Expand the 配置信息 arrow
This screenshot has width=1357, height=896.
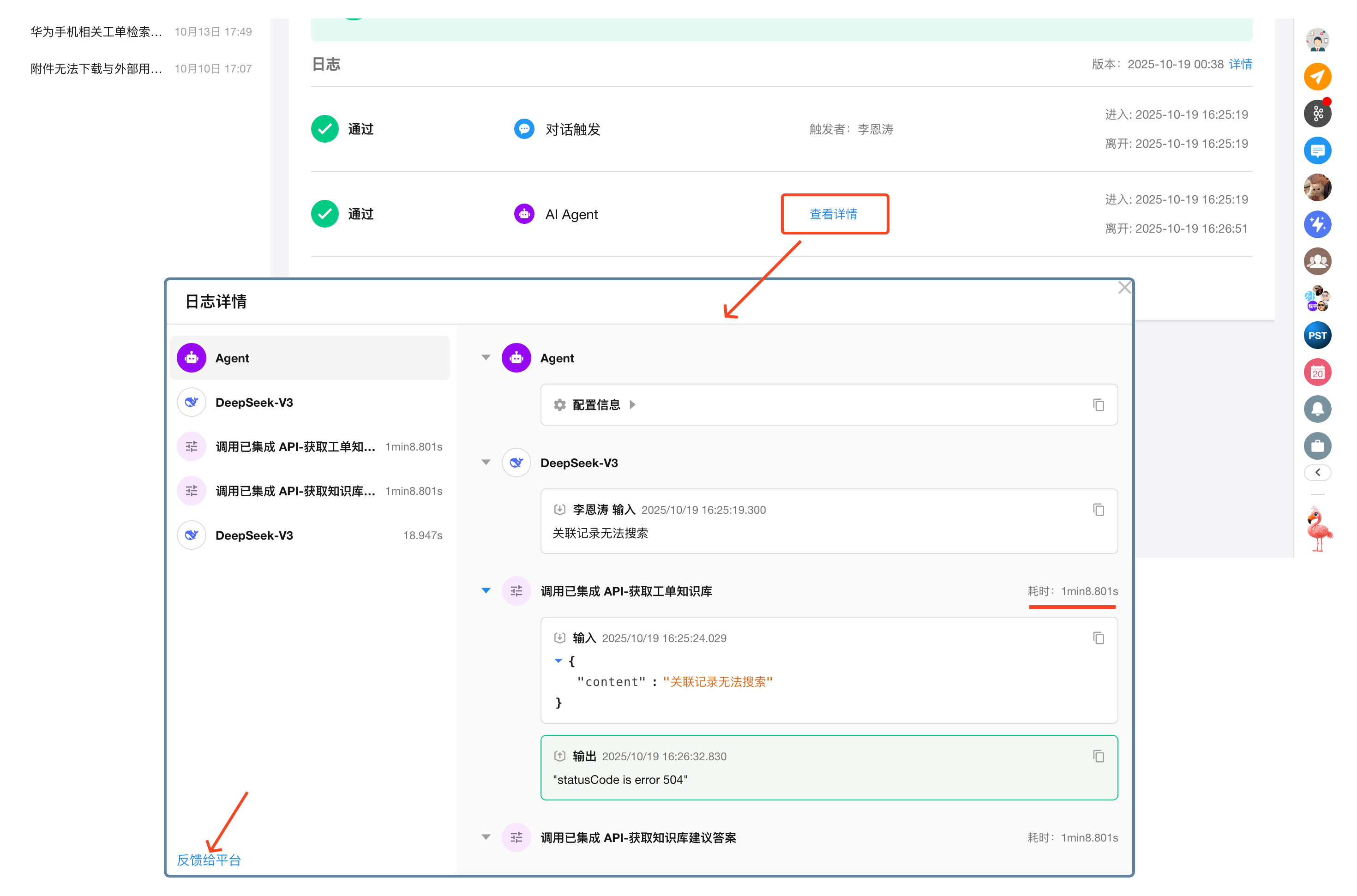click(632, 405)
